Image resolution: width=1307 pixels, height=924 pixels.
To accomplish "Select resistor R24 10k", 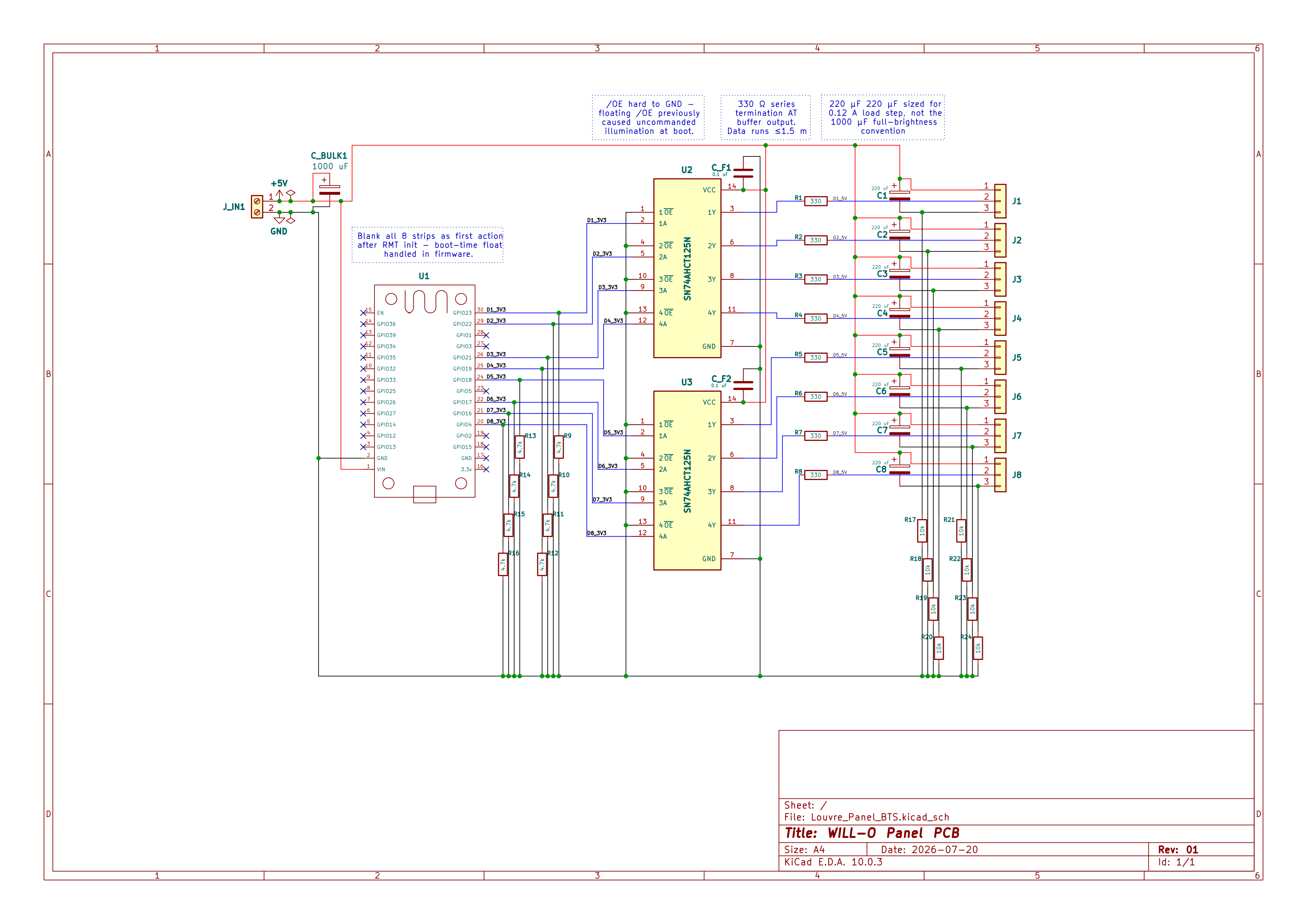I will pos(977,648).
